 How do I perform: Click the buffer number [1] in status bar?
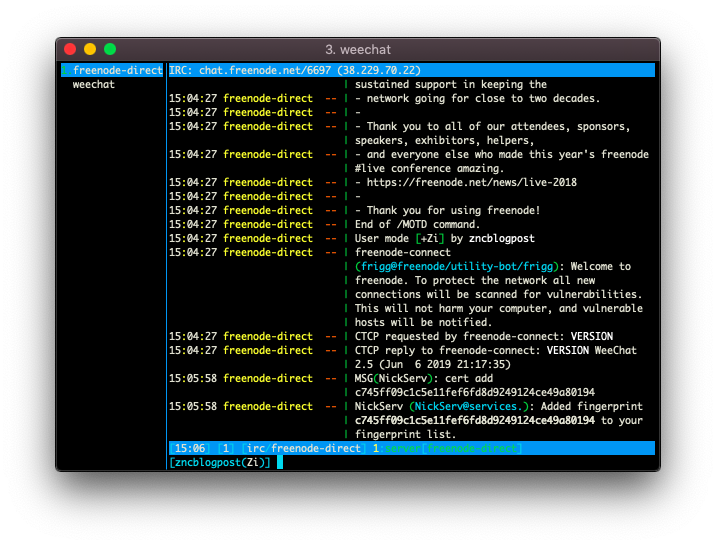(226, 448)
